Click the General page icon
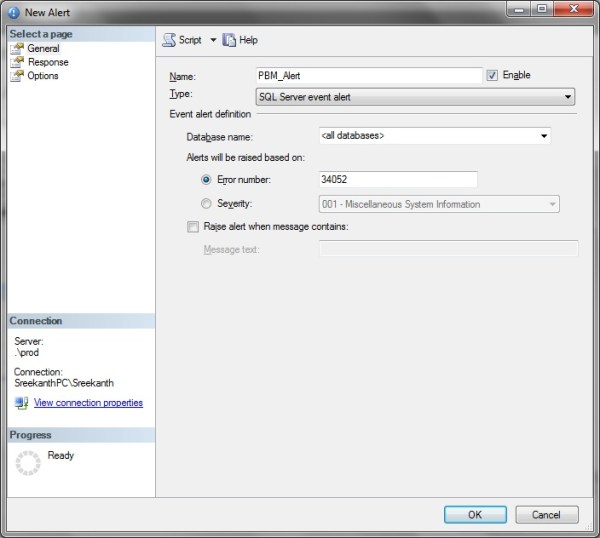The height and width of the screenshot is (538, 600). tap(17, 48)
